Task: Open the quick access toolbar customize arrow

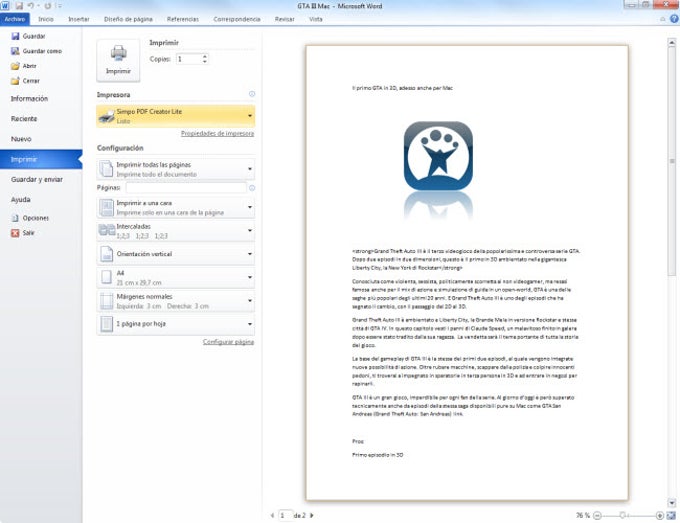Action: coord(59,6)
